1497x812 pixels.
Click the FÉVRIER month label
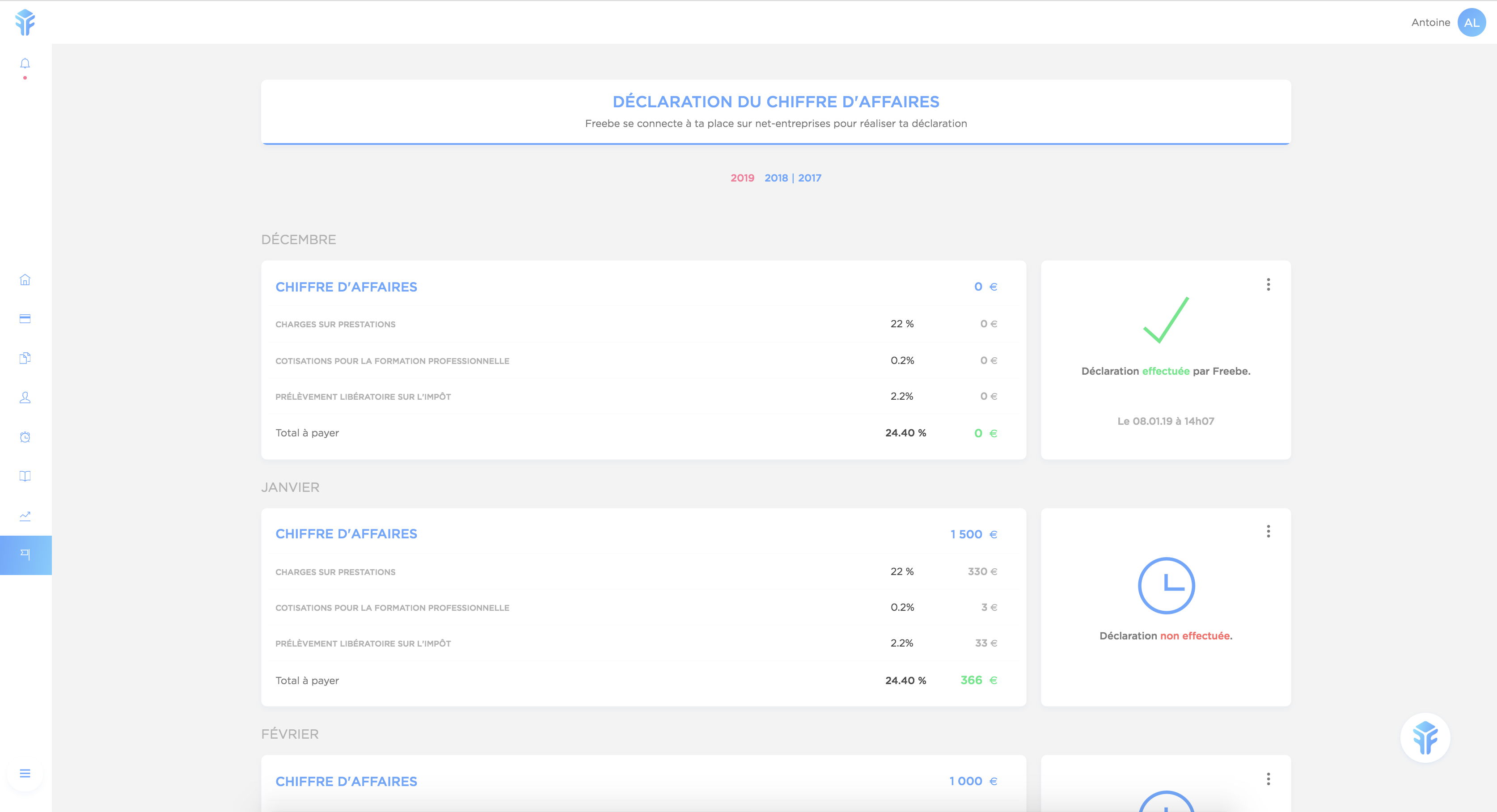point(289,734)
